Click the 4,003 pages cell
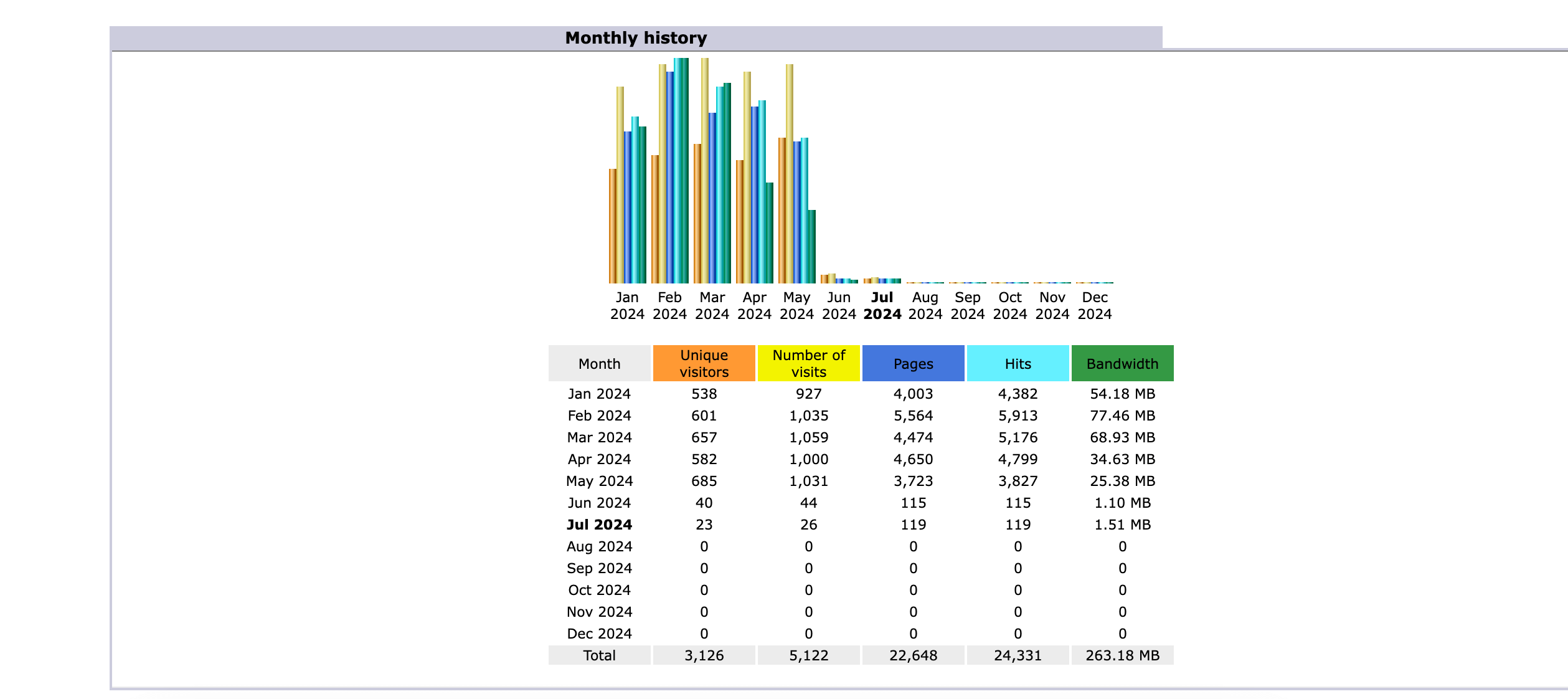1568x699 pixels. pos(914,394)
